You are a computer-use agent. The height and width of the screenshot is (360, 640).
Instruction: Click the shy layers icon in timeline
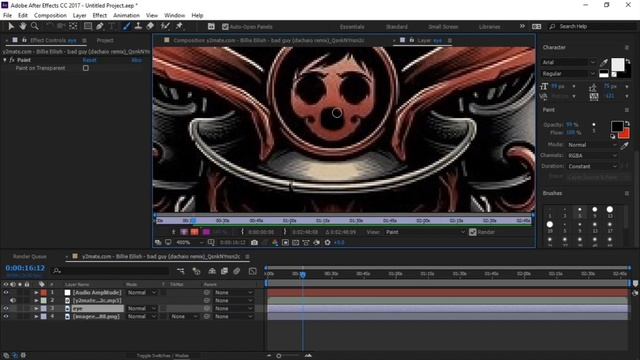pos(212,271)
